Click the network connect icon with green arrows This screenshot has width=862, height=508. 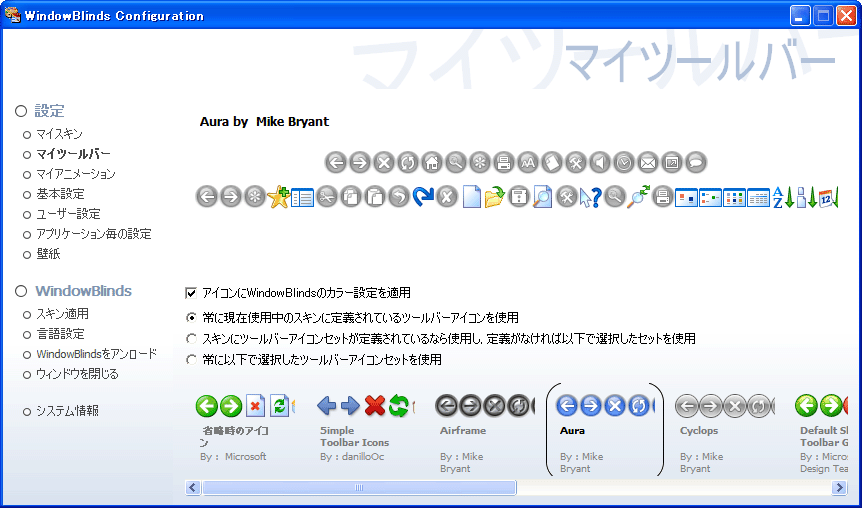point(639,197)
